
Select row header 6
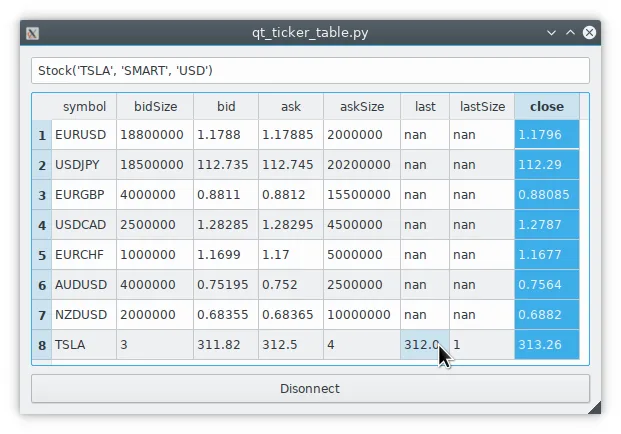point(42,285)
